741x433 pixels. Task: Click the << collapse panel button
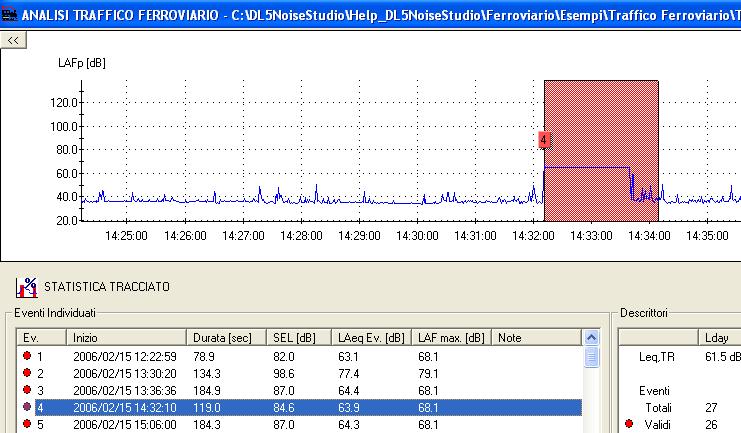click(13, 40)
